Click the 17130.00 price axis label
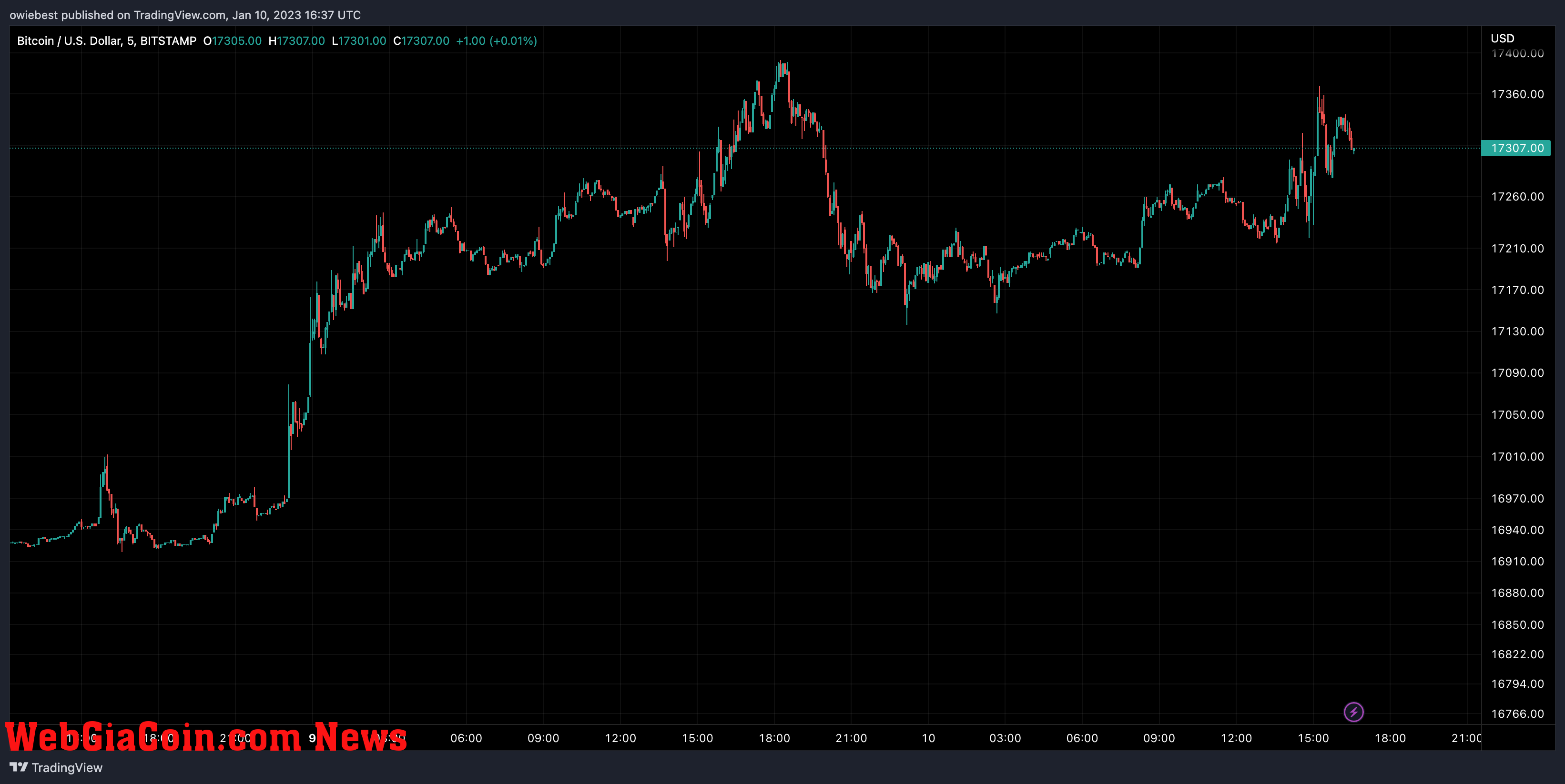Screen dimensions: 1565x784 click(1517, 331)
